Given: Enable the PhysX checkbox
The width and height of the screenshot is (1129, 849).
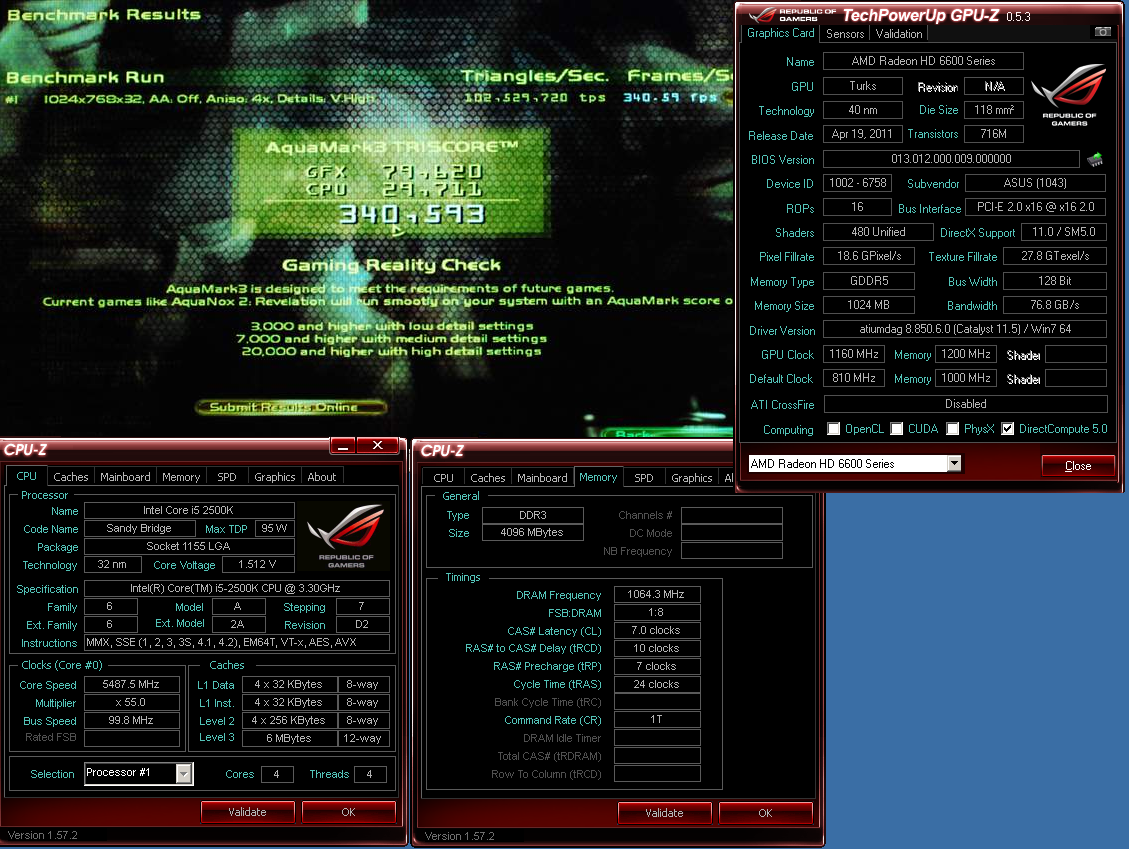Looking at the screenshot, I should (953, 429).
